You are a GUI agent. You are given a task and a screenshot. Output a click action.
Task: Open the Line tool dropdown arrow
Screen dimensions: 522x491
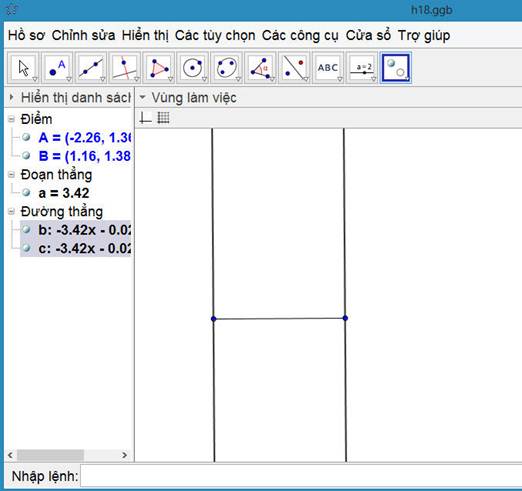click(x=103, y=79)
